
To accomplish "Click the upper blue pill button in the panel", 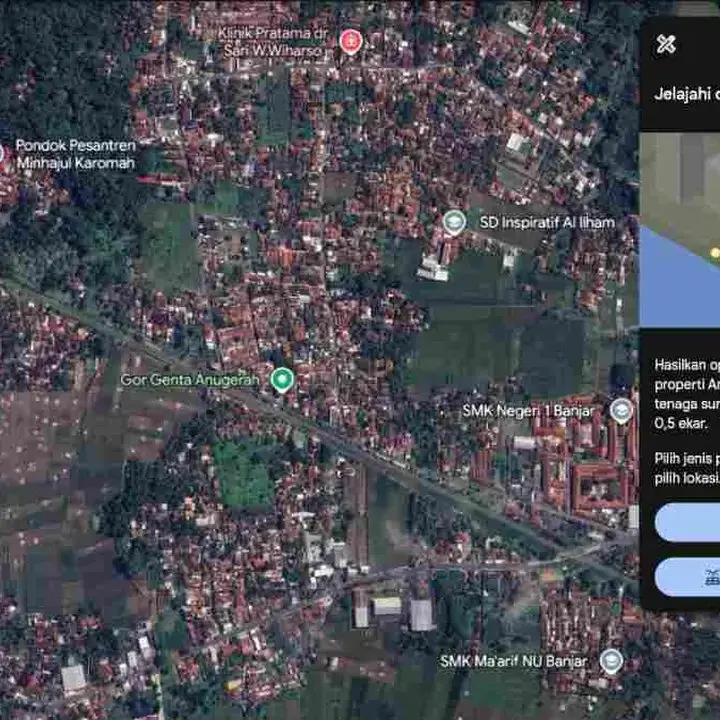I will (687, 522).
